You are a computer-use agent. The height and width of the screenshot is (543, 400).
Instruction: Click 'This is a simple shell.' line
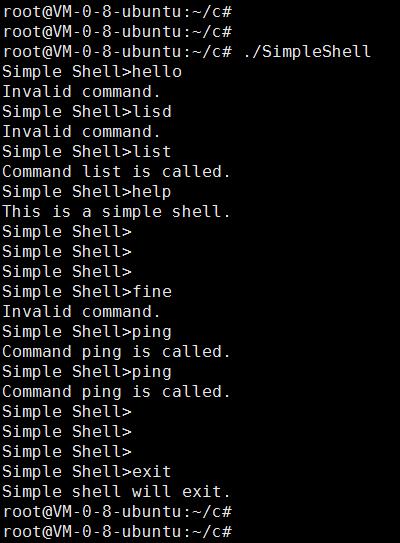click(116, 212)
